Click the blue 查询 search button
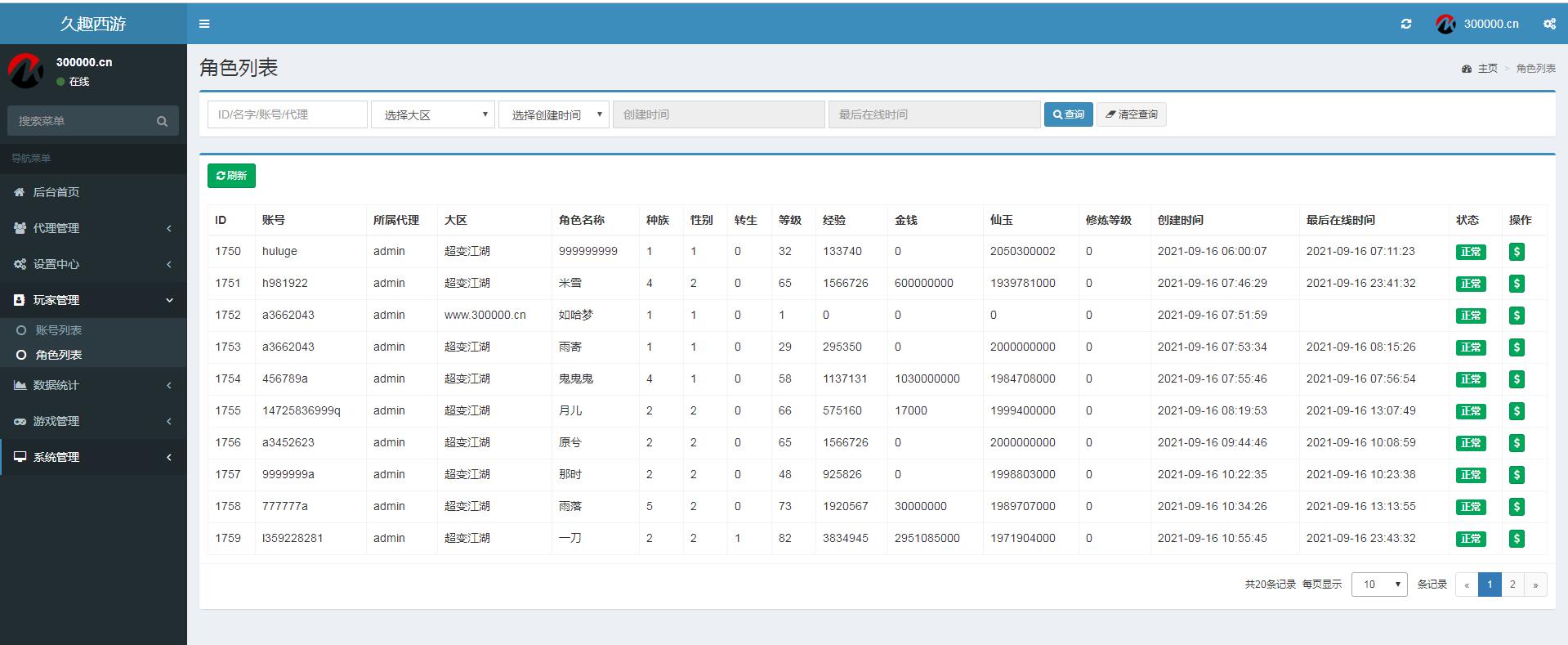The height and width of the screenshot is (645, 1568). (1068, 114)
